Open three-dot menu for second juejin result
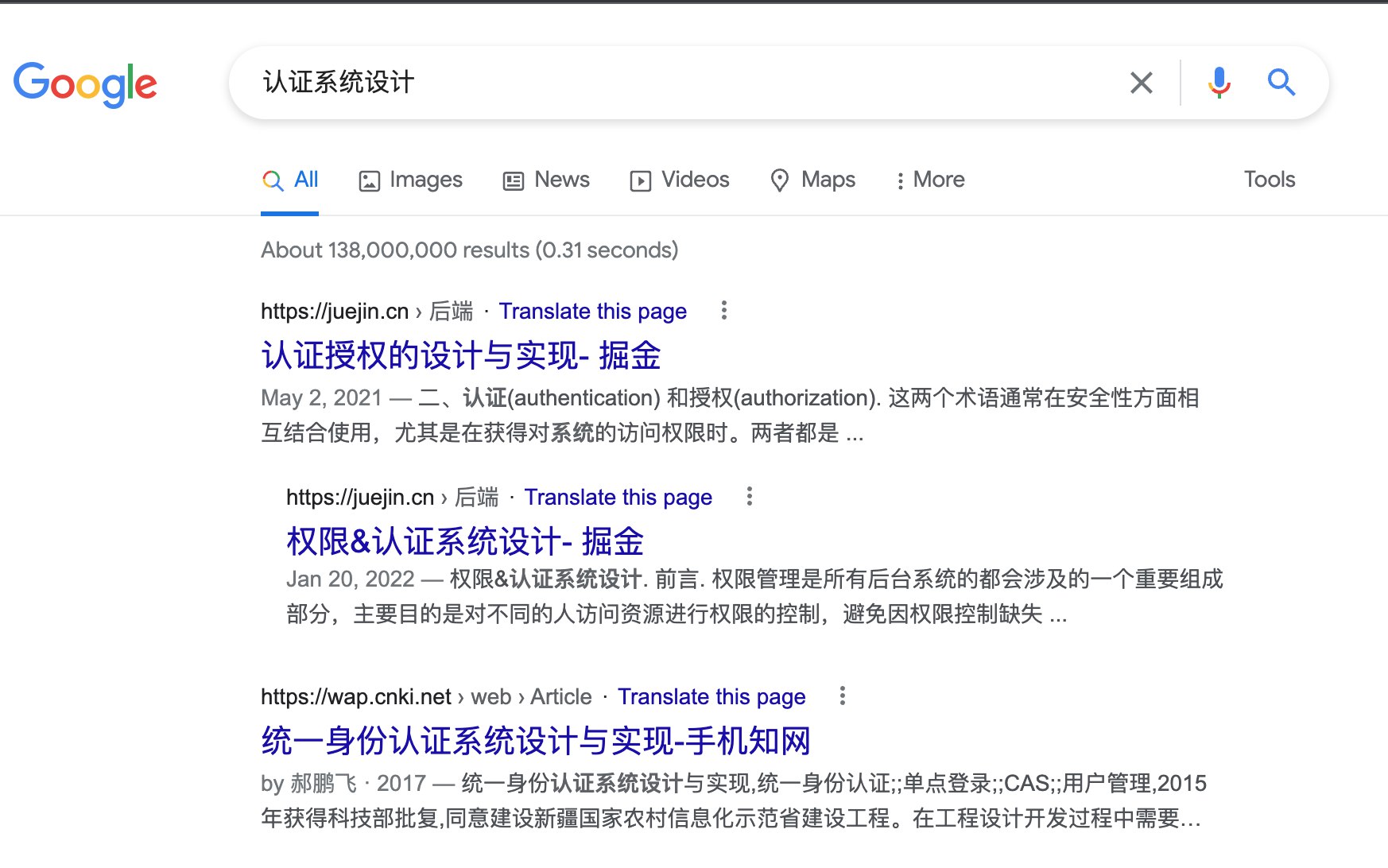Viewport: 1388px width, 868px height. (x=749, y=497)
